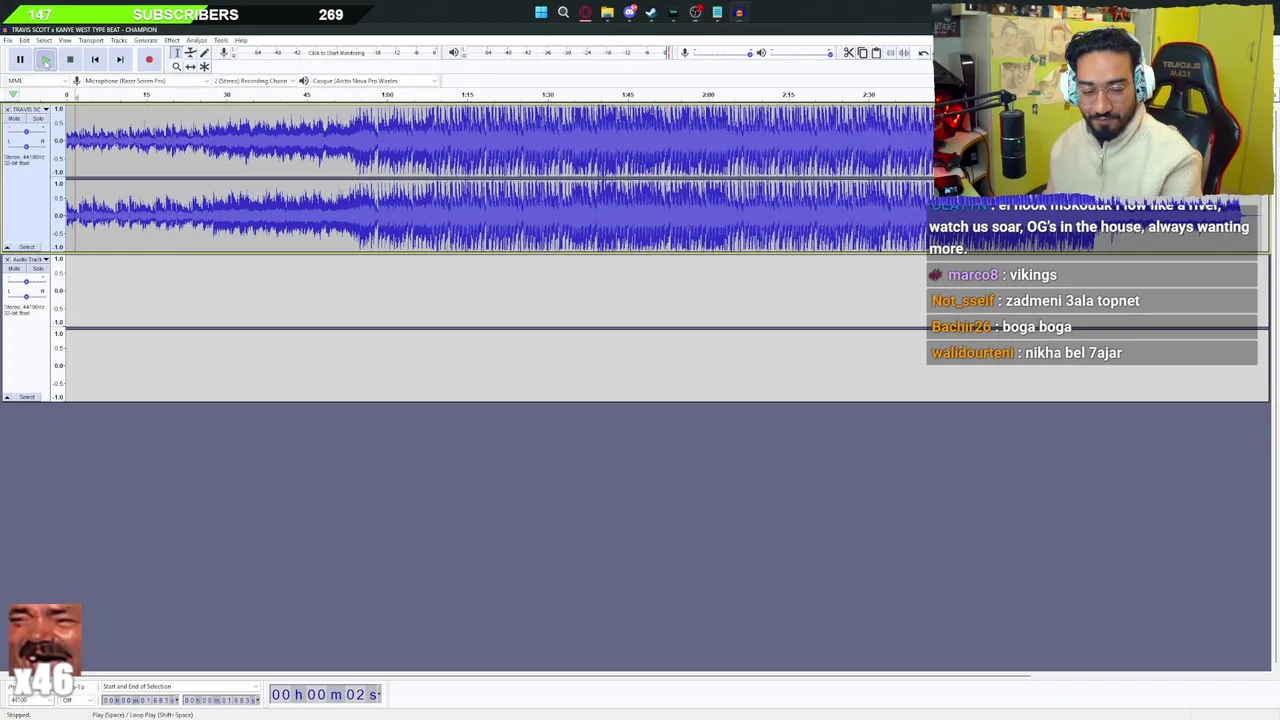
Task: Open the Audio Track name dropdown
Action: coord(31,259)
